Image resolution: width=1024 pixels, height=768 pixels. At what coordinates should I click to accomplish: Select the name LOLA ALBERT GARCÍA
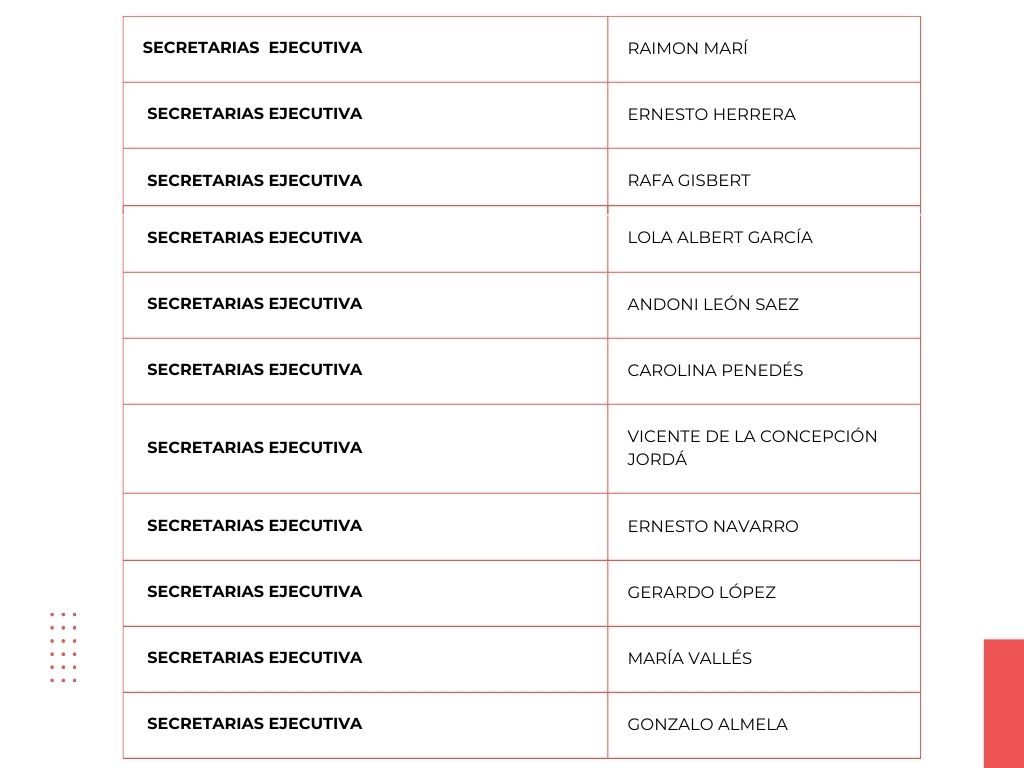coord(719,238)
